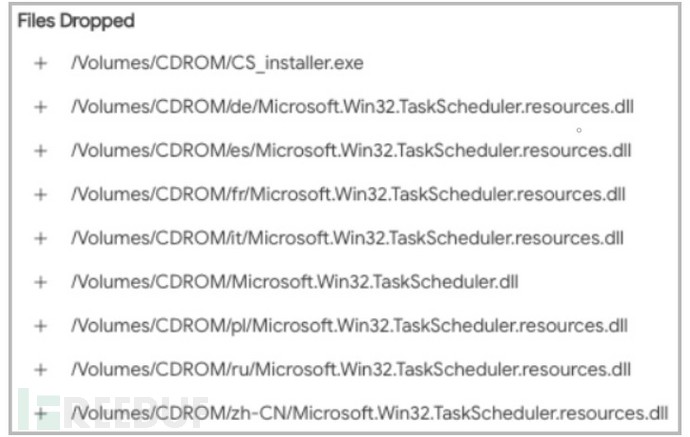The width and height of the screenshot is (690, 437).
Task: Expand the it TaskScheduler.resources.dll plus icon
Action: tap(41, 238)
